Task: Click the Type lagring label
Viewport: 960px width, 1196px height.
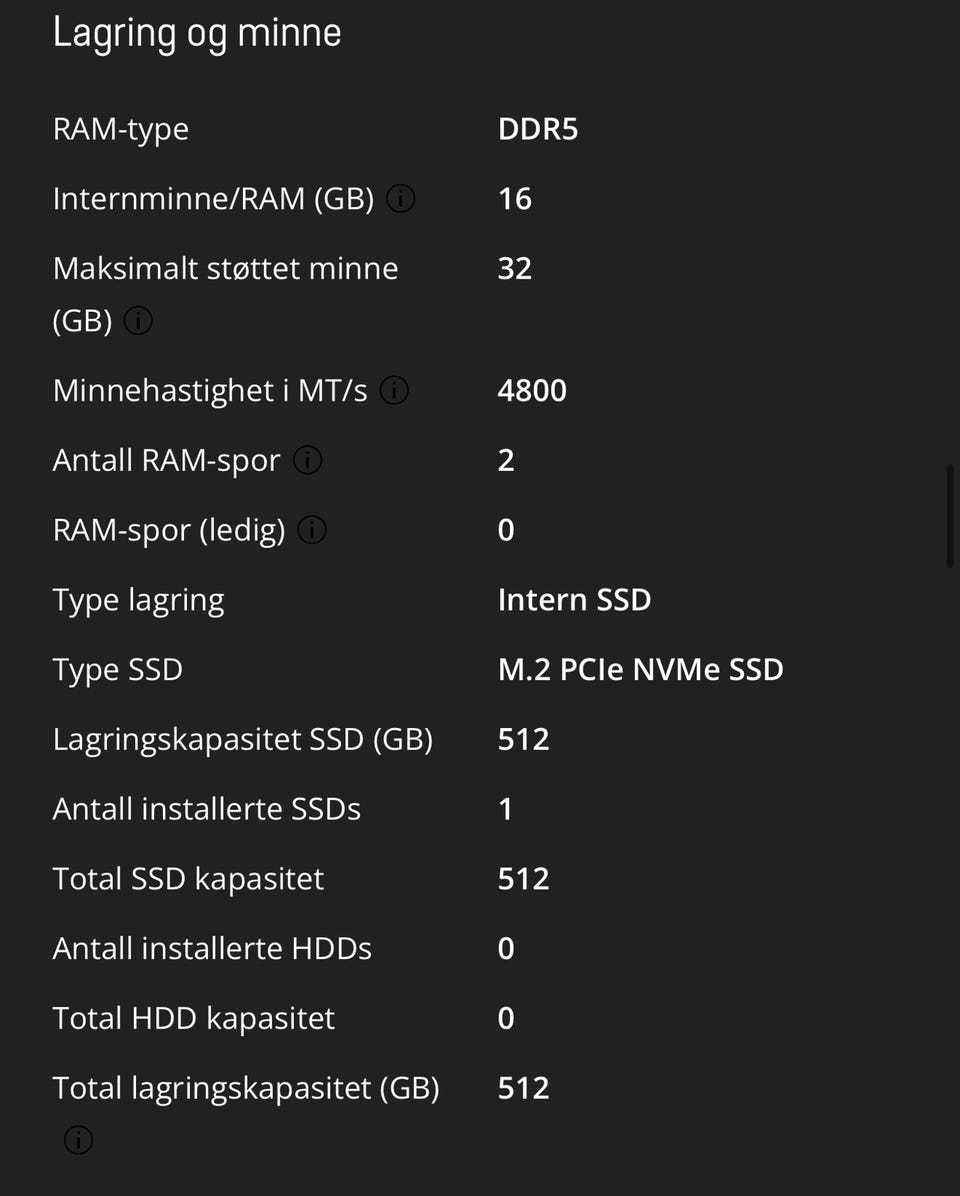Action: pos(138,600)
